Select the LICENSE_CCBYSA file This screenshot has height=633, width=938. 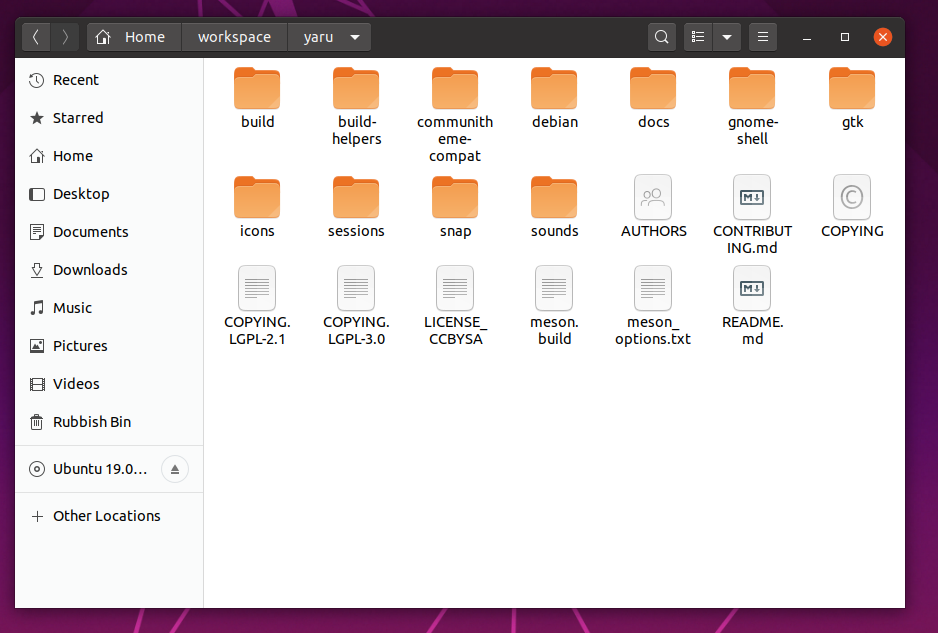pos(455,306)
